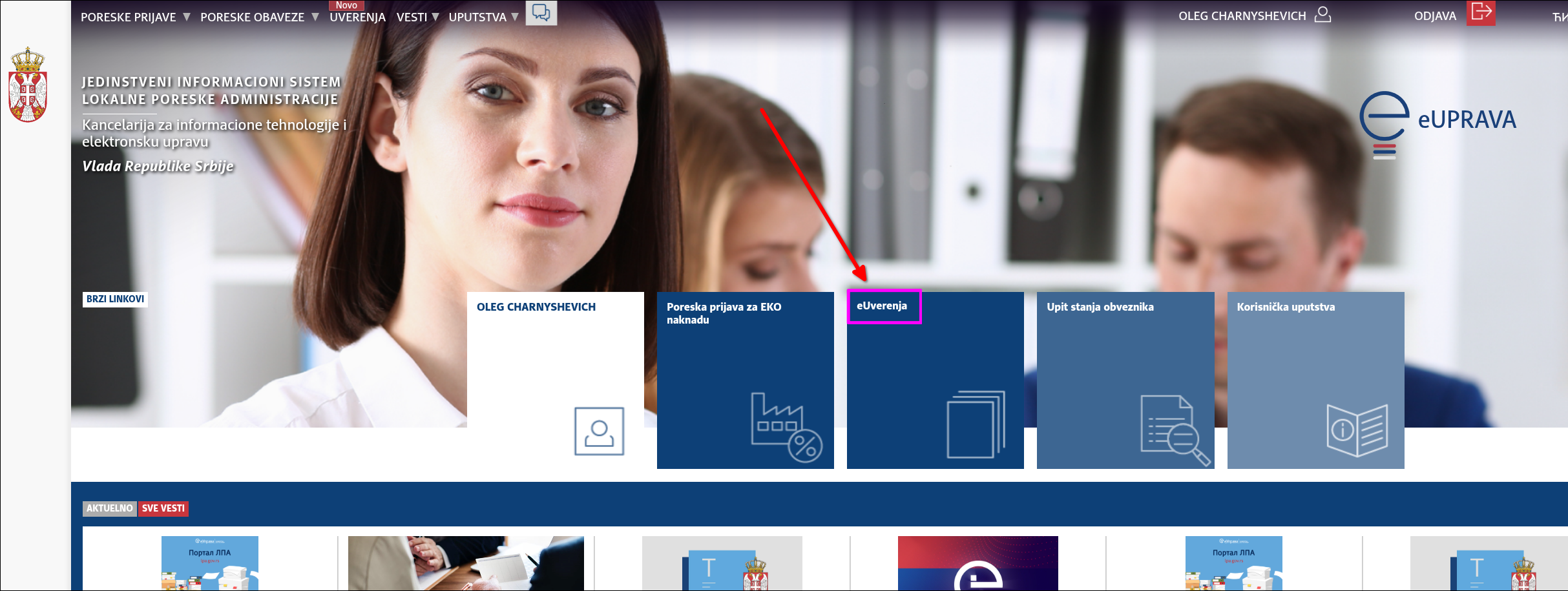Click the profile portrait icon on user tile
This screenshot has height=591, width=1568.
click(599, 431)
